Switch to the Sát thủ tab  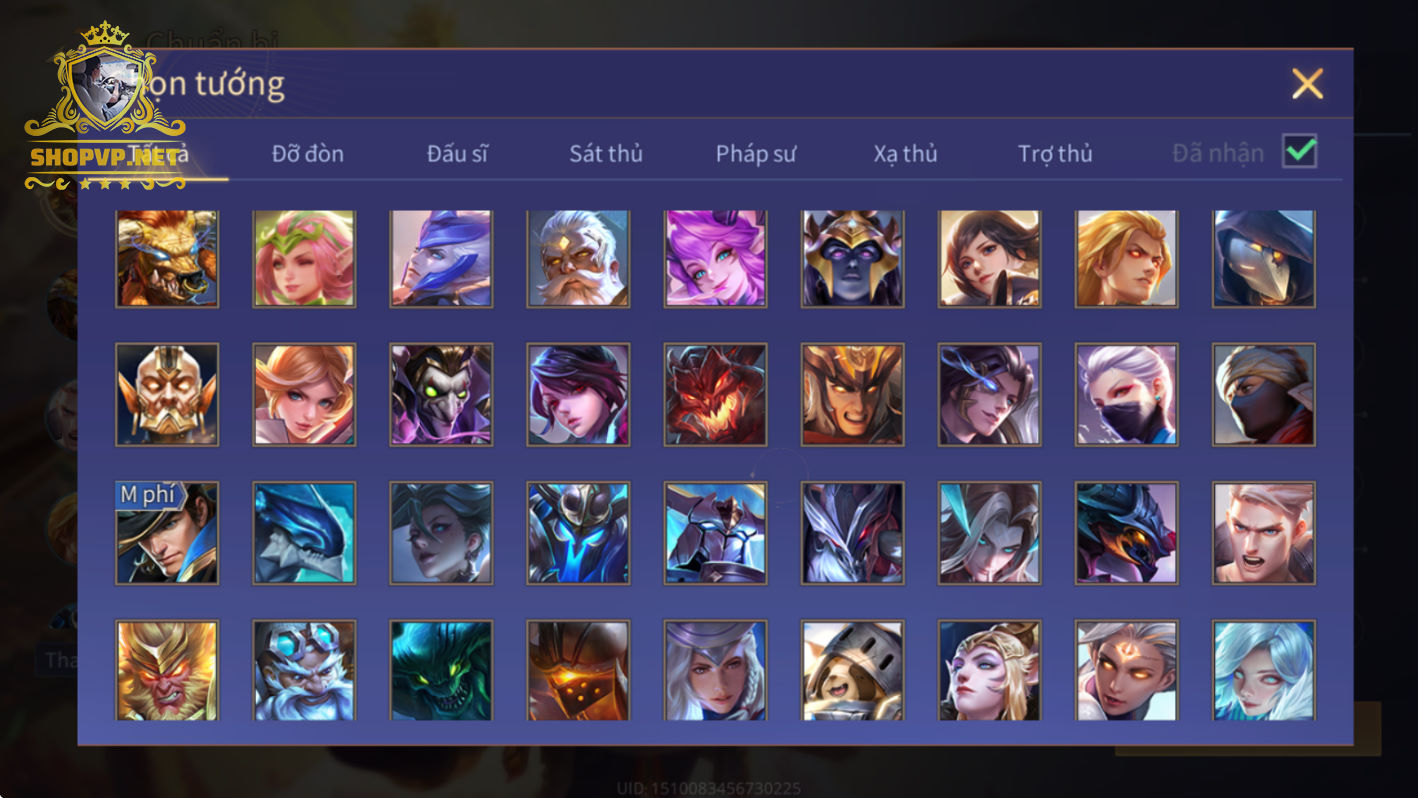tap(606, 154)
